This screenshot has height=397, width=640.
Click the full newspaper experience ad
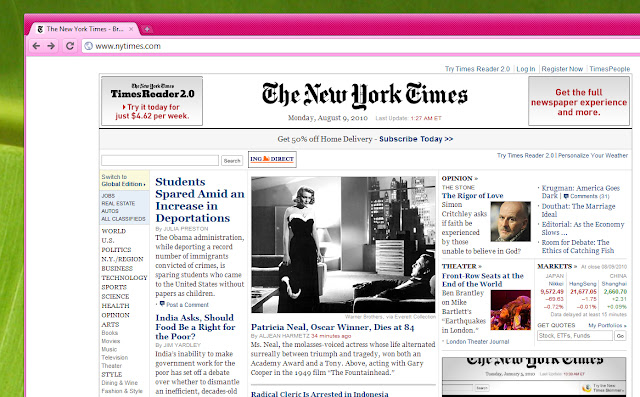coord(579,101)
